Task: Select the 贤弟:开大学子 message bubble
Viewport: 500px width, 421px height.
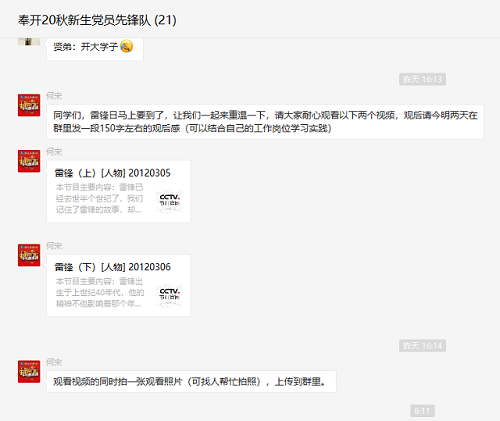Action: 95,49
